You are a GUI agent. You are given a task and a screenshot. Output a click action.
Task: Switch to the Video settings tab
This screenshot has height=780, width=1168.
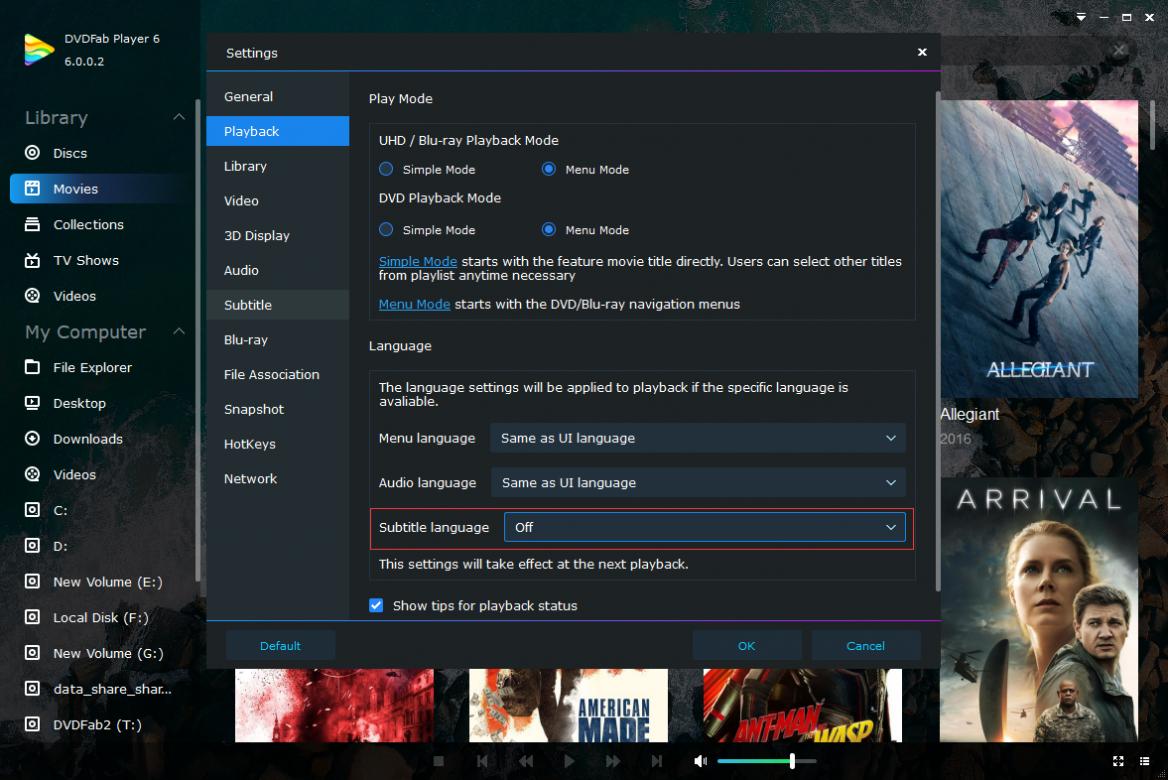pos(278,200)
